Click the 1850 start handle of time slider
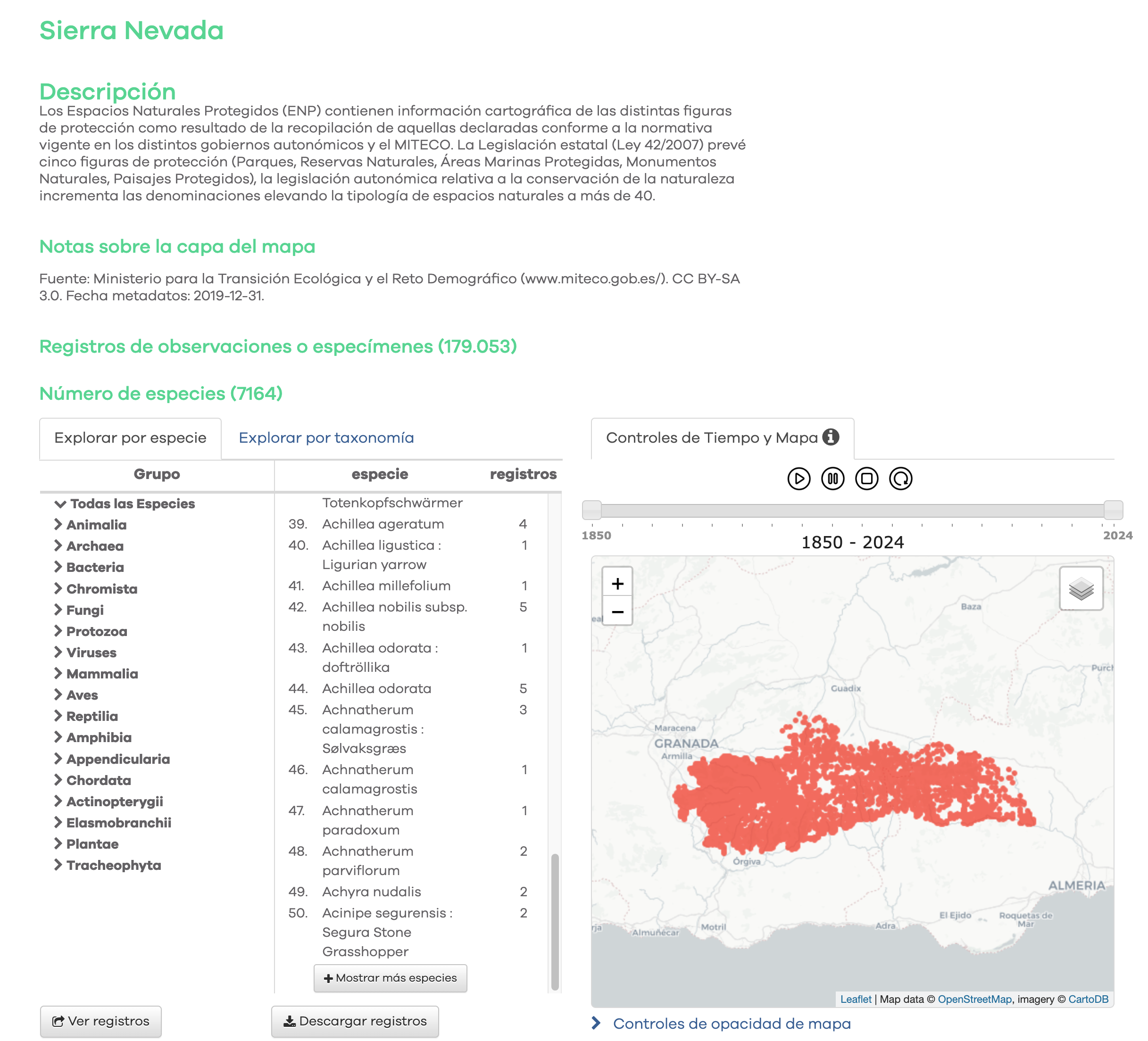 coord(591,510)
